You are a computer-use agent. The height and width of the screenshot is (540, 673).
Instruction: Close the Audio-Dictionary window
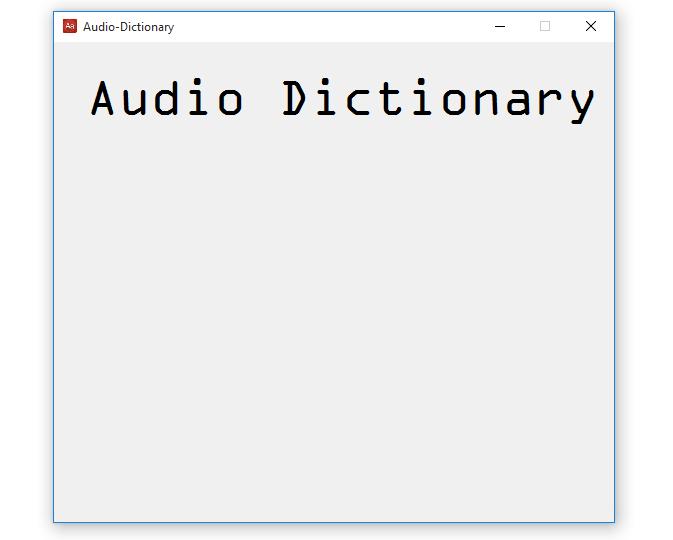(591, 27)
